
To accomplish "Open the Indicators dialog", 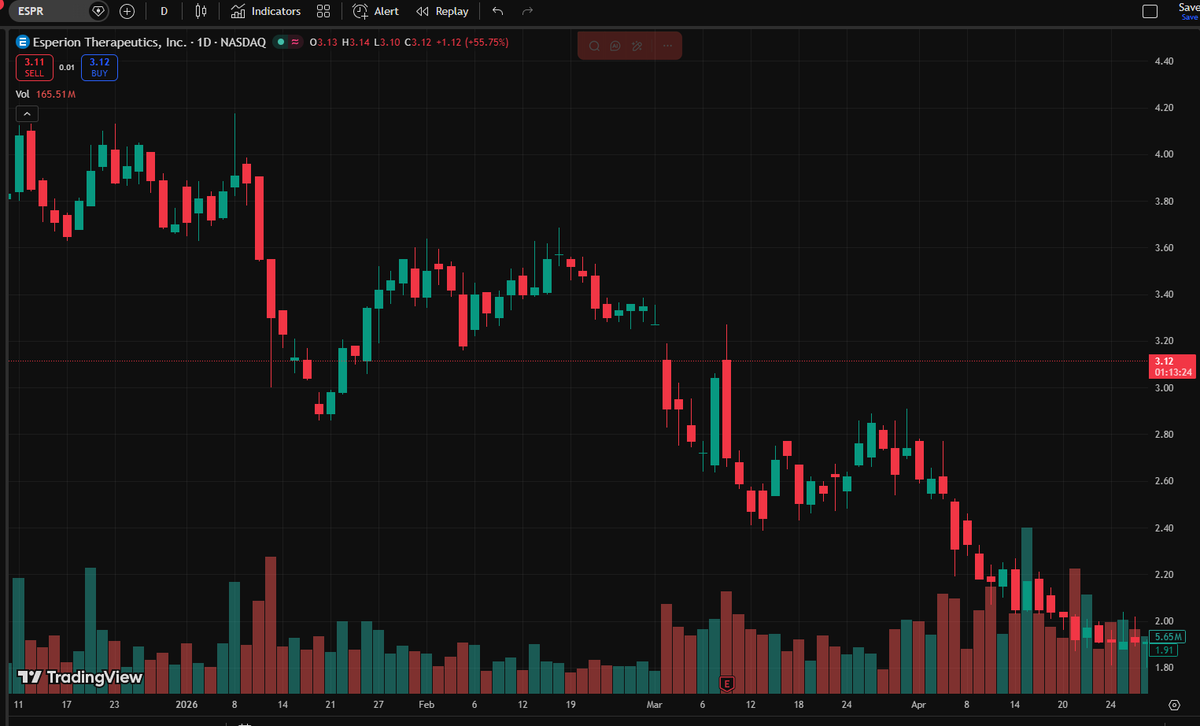I will [x=265, y=11].
